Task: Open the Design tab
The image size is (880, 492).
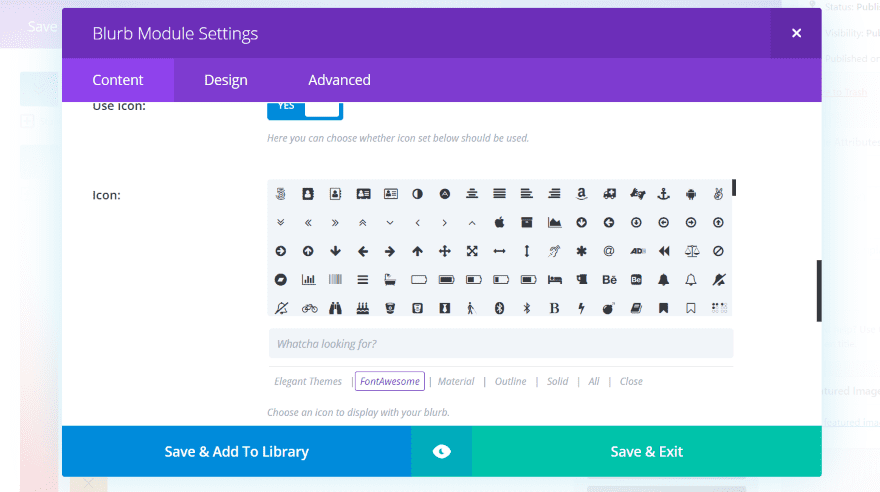Action: (226, 80)
